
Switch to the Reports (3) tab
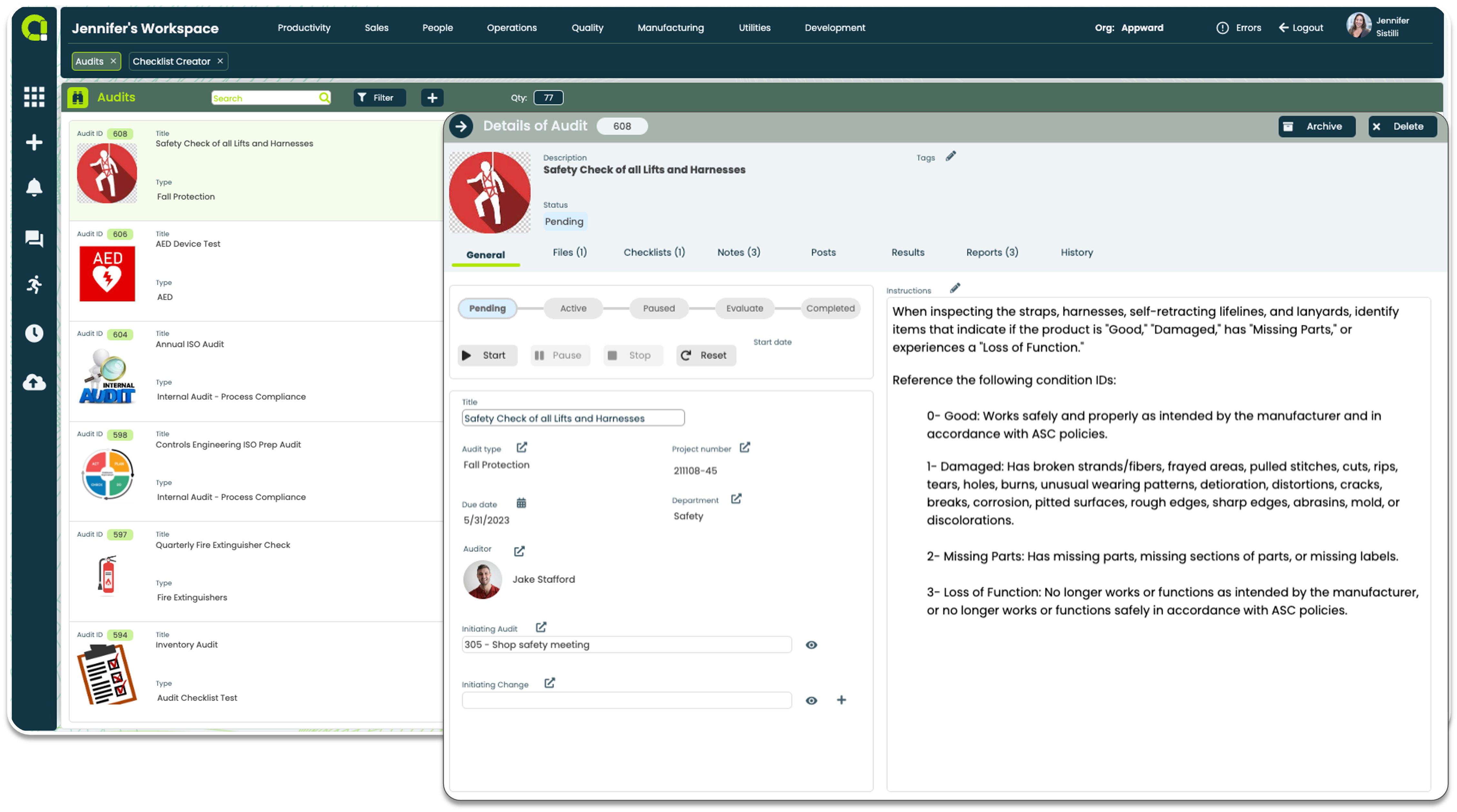tap(991, 252)
